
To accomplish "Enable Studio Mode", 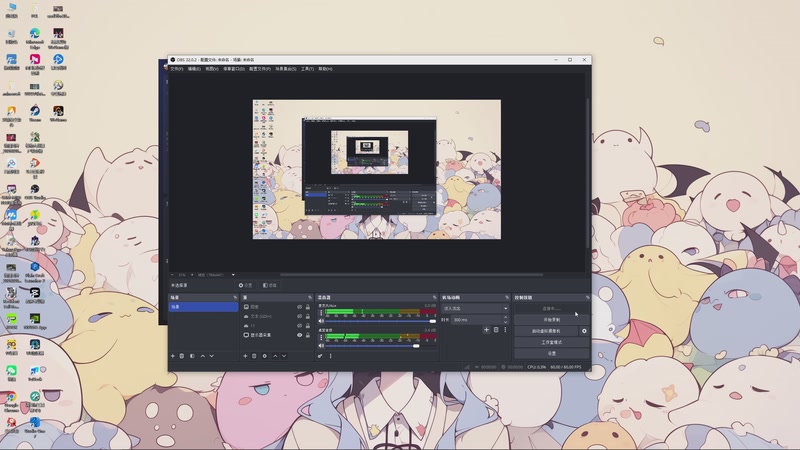I will point(552,342).
